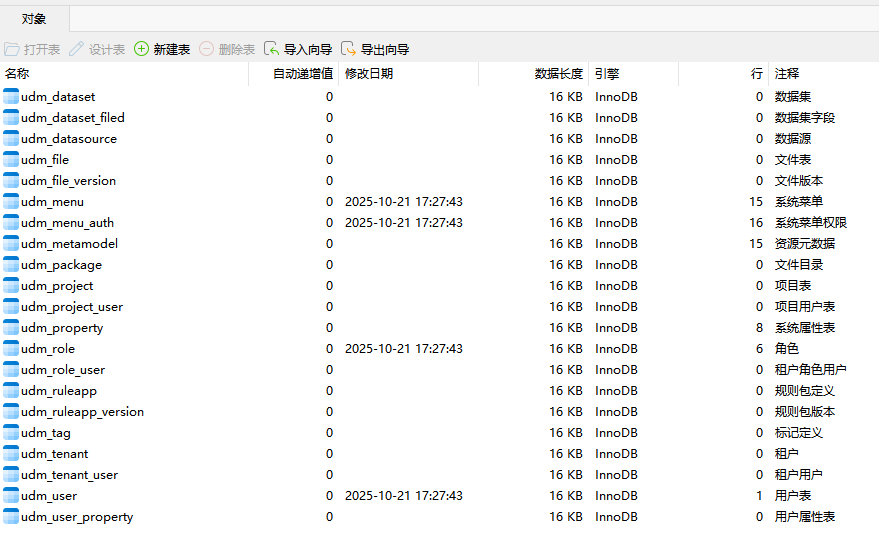Click the 打开表 (Open Table) folder icon
Viewport: 879px width, 537px height.
(12, 49)
